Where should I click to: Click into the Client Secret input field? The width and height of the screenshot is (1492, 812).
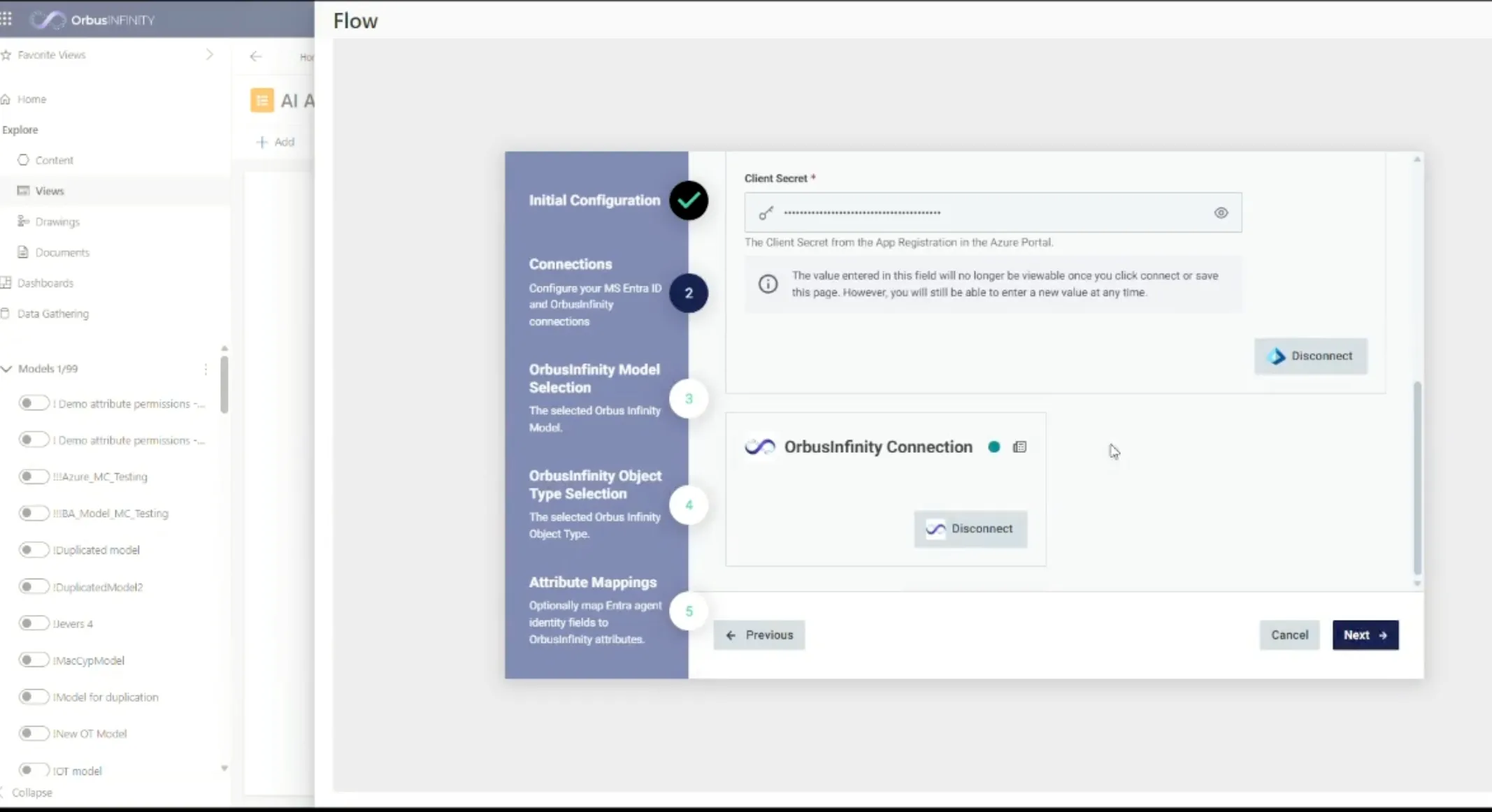click(x=993, y=213)
